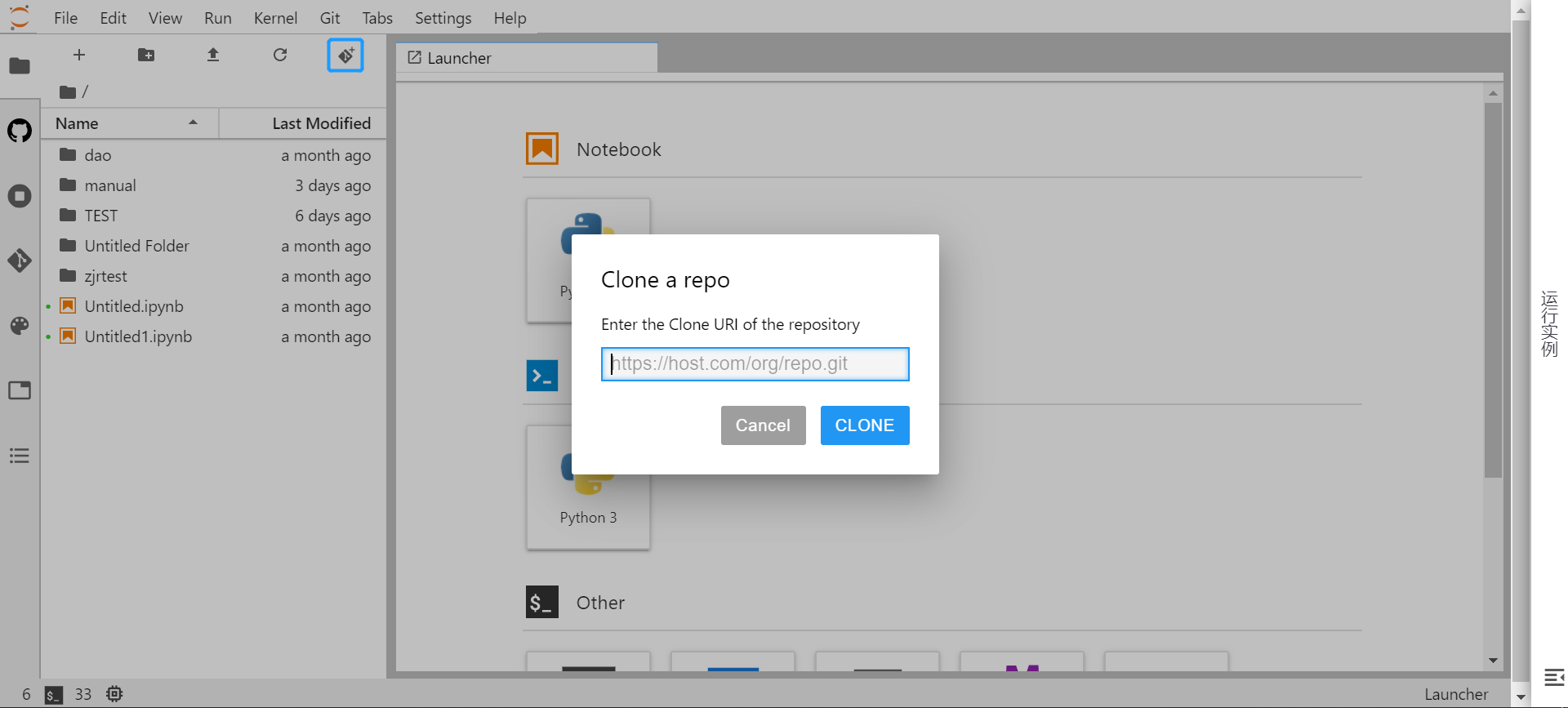Click the terminal count status bar icon

click(53, 695)
